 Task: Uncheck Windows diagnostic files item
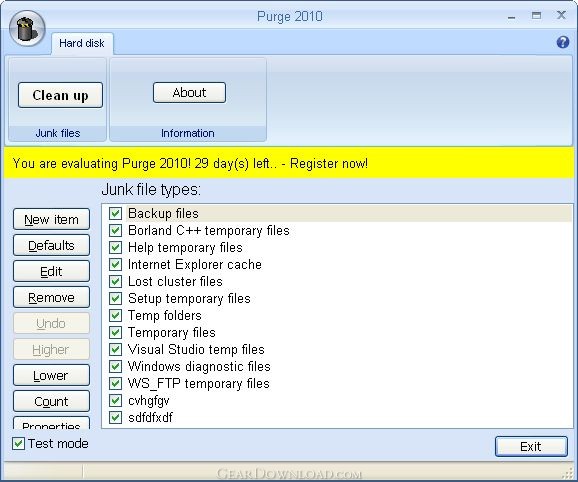click(115, 366)
